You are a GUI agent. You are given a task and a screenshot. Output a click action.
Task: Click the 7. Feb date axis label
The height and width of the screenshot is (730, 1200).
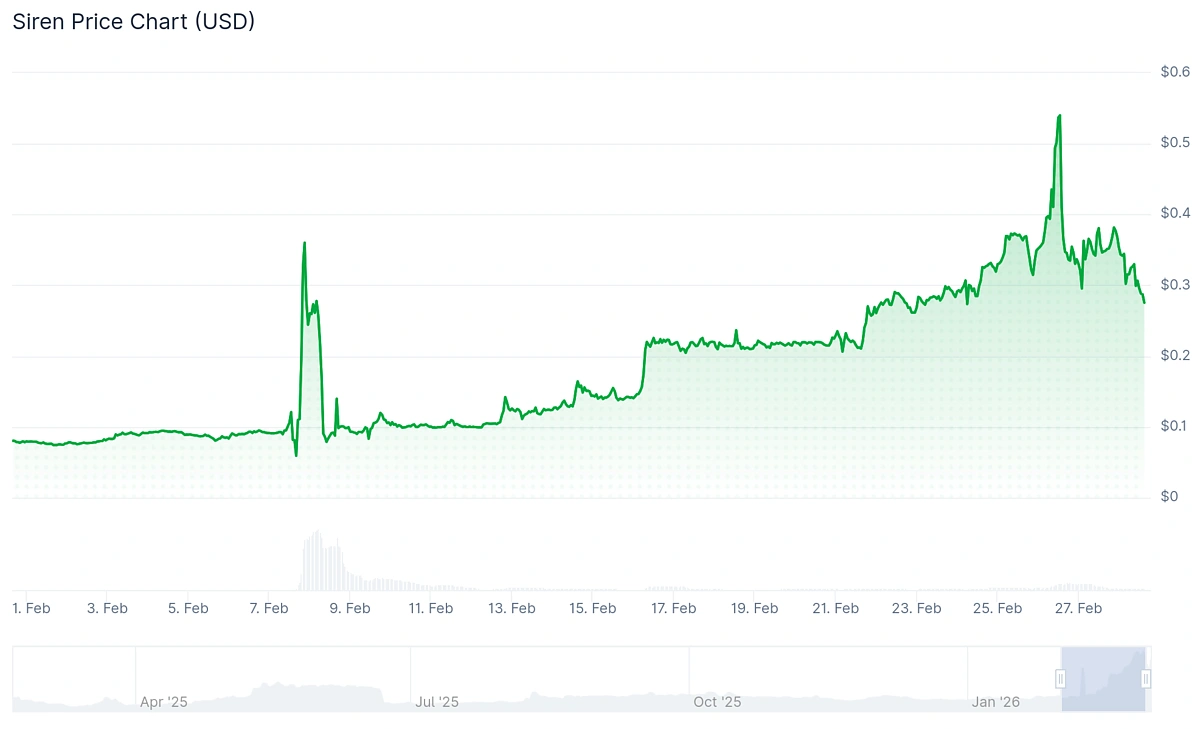pyautogui.click(x=269, y=608)
